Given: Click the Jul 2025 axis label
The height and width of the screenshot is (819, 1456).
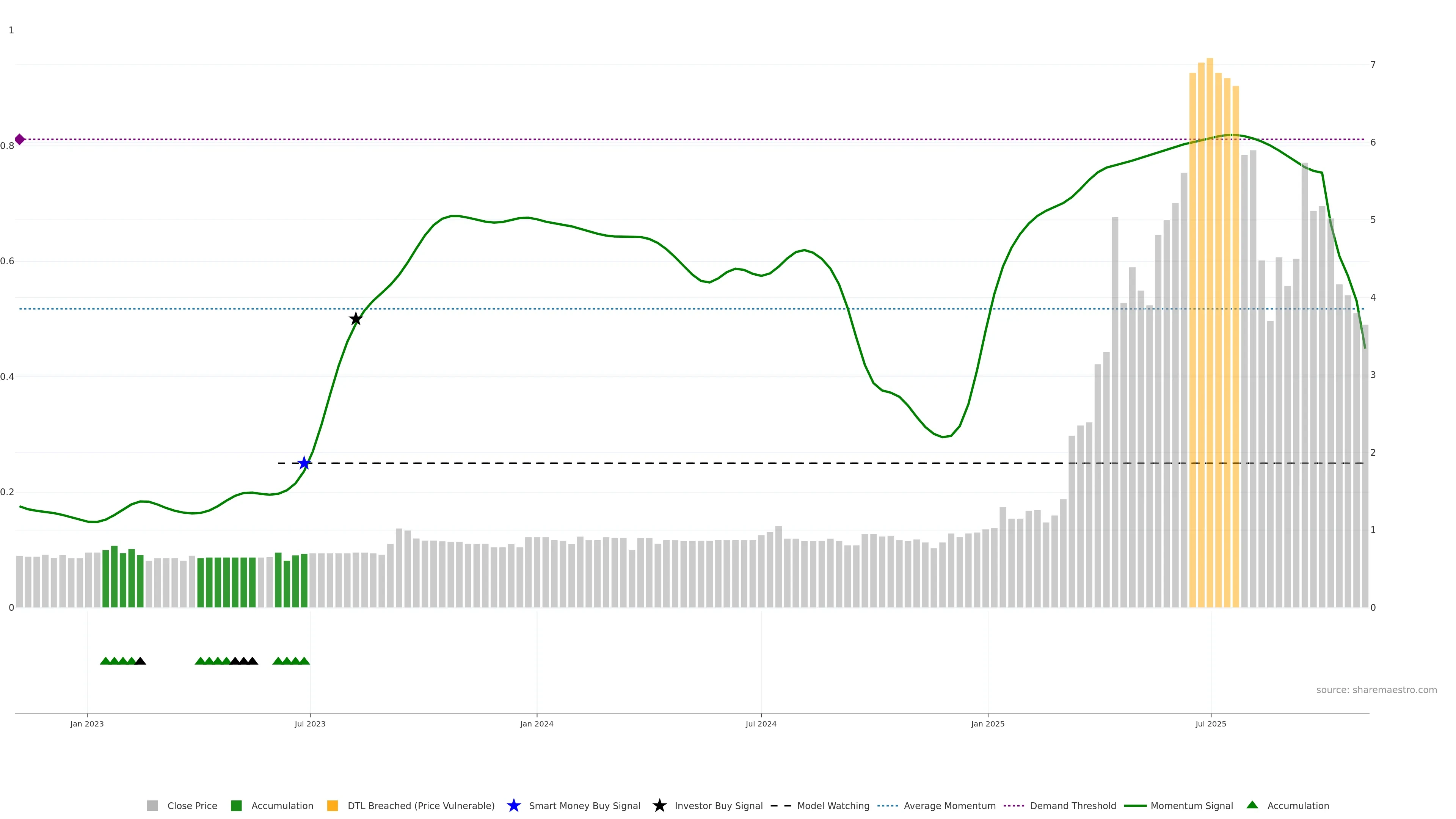Looking at the screenshot, I should coord(1211,723).
